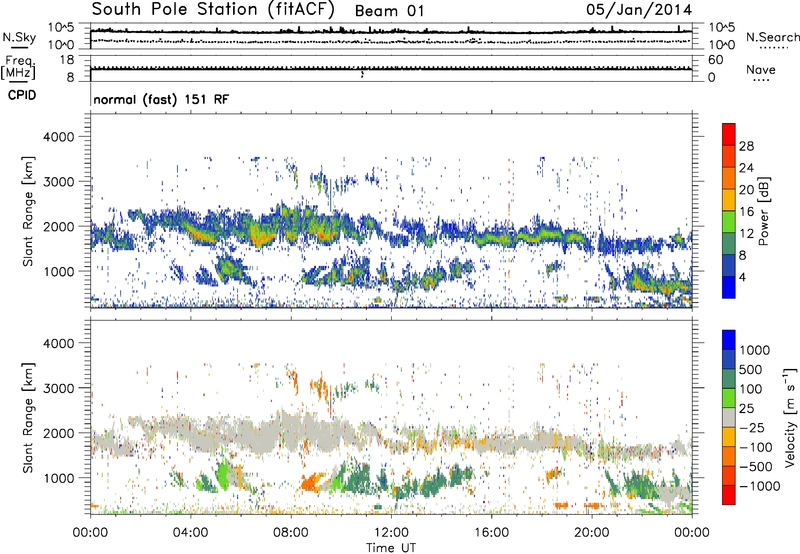Click the 'Beam 01' label
The width and height of the screenshot is (800, 554).
pyautogui.click(x=389, y=11)
